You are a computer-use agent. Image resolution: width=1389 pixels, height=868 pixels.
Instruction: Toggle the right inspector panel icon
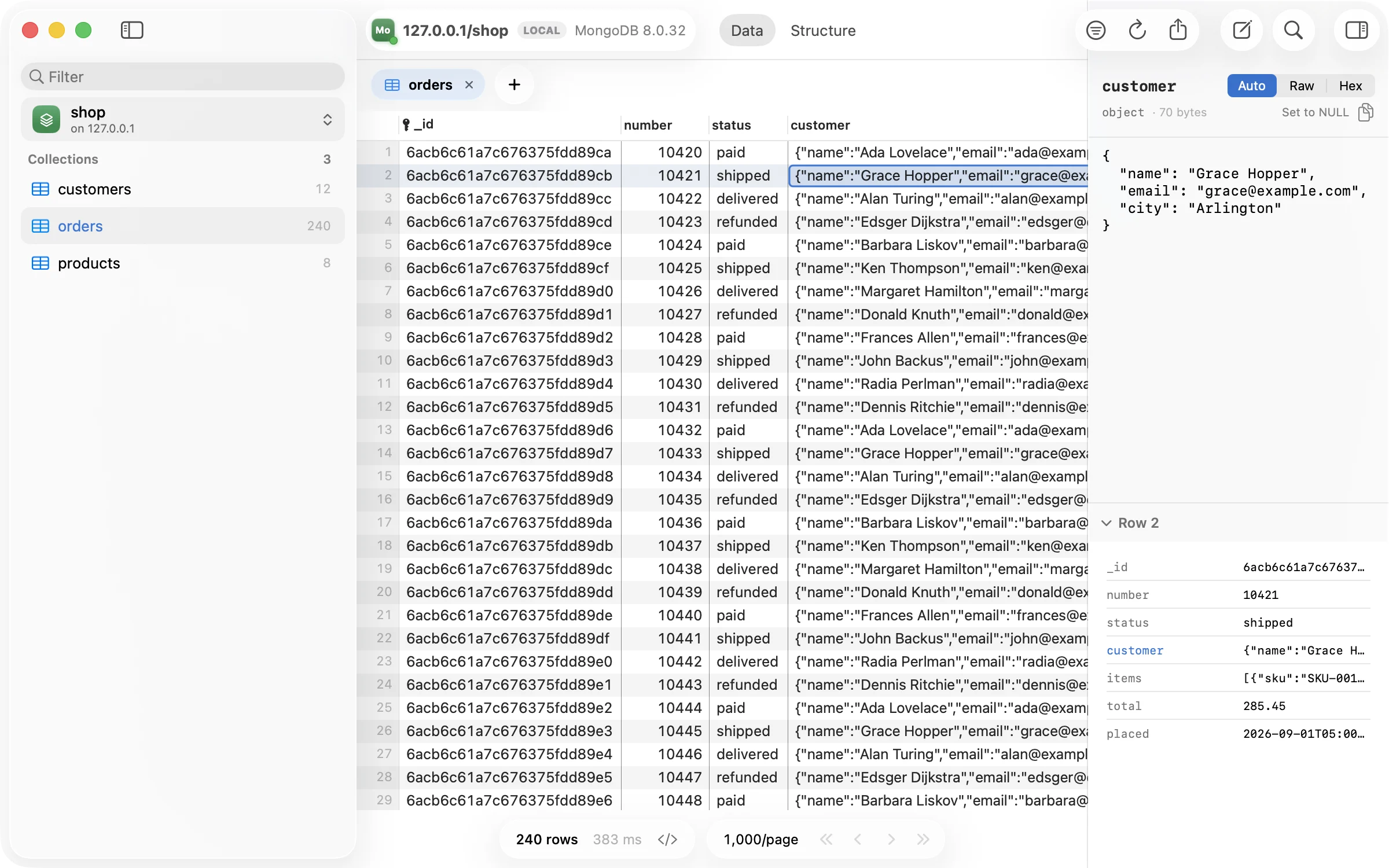(x=1356, y=30)
